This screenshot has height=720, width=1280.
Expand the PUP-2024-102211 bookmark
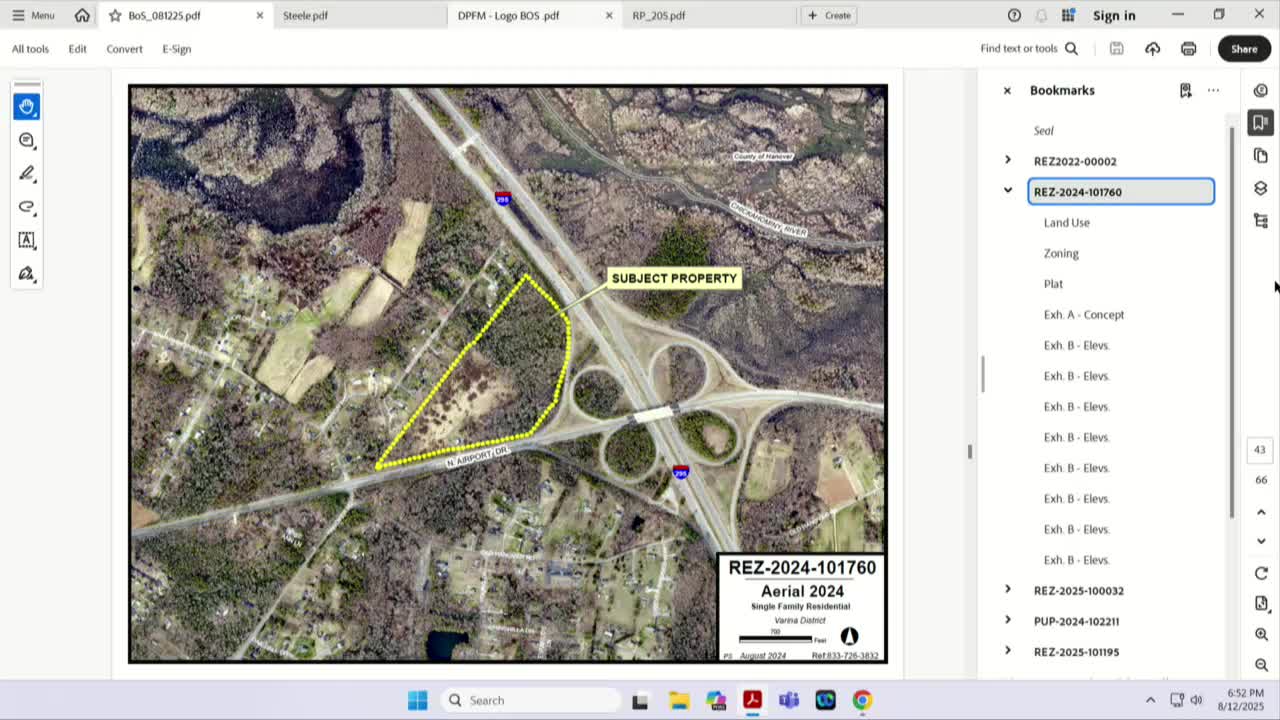point(1008,620)
